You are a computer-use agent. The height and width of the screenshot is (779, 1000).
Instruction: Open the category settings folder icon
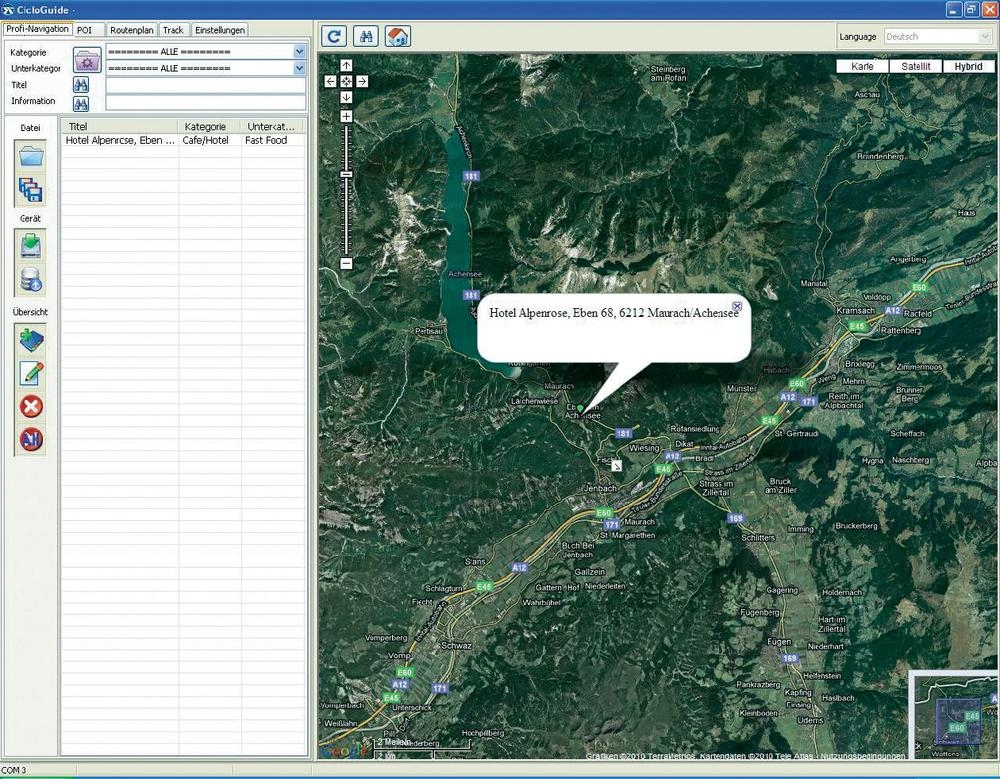(87, 60)
